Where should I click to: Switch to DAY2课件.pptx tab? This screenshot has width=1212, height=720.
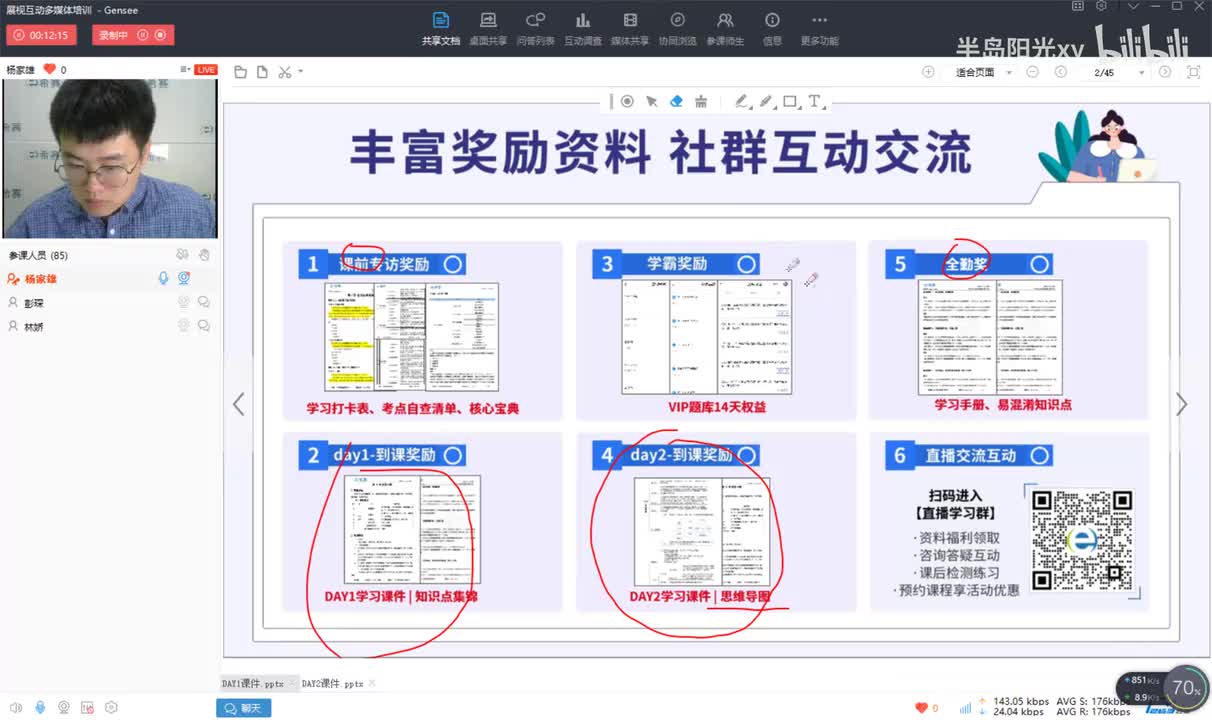(x=333, y=684)
